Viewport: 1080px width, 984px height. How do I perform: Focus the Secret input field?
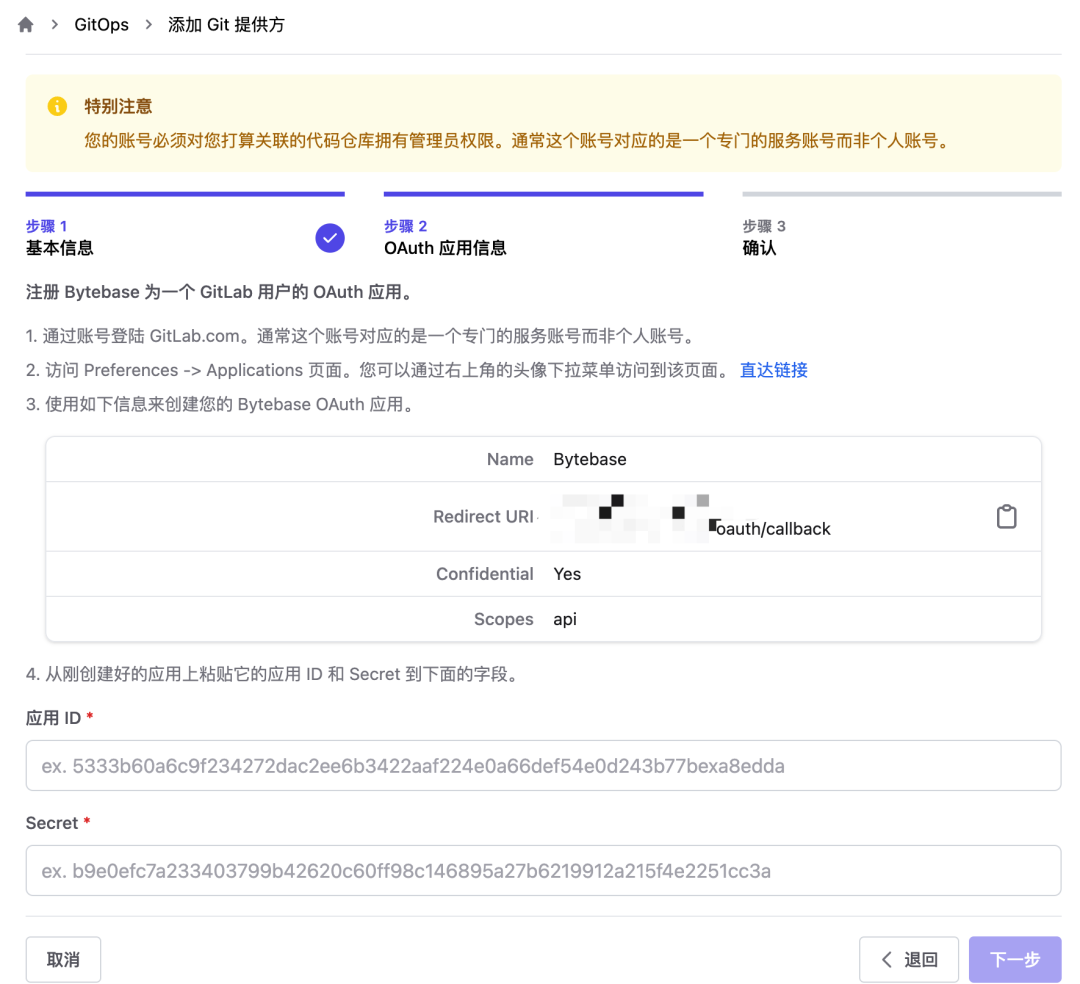(543, 870)
